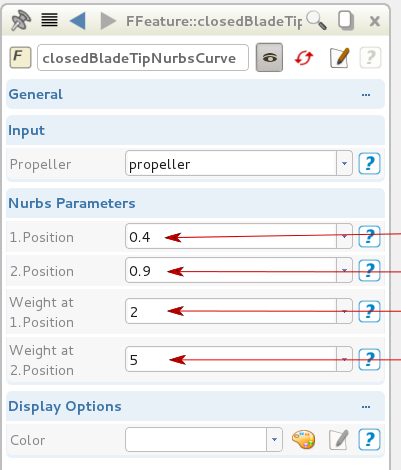The image size is (401, 470).
Task: Toggle visibility with the eye button
Action: pos(269,57)
